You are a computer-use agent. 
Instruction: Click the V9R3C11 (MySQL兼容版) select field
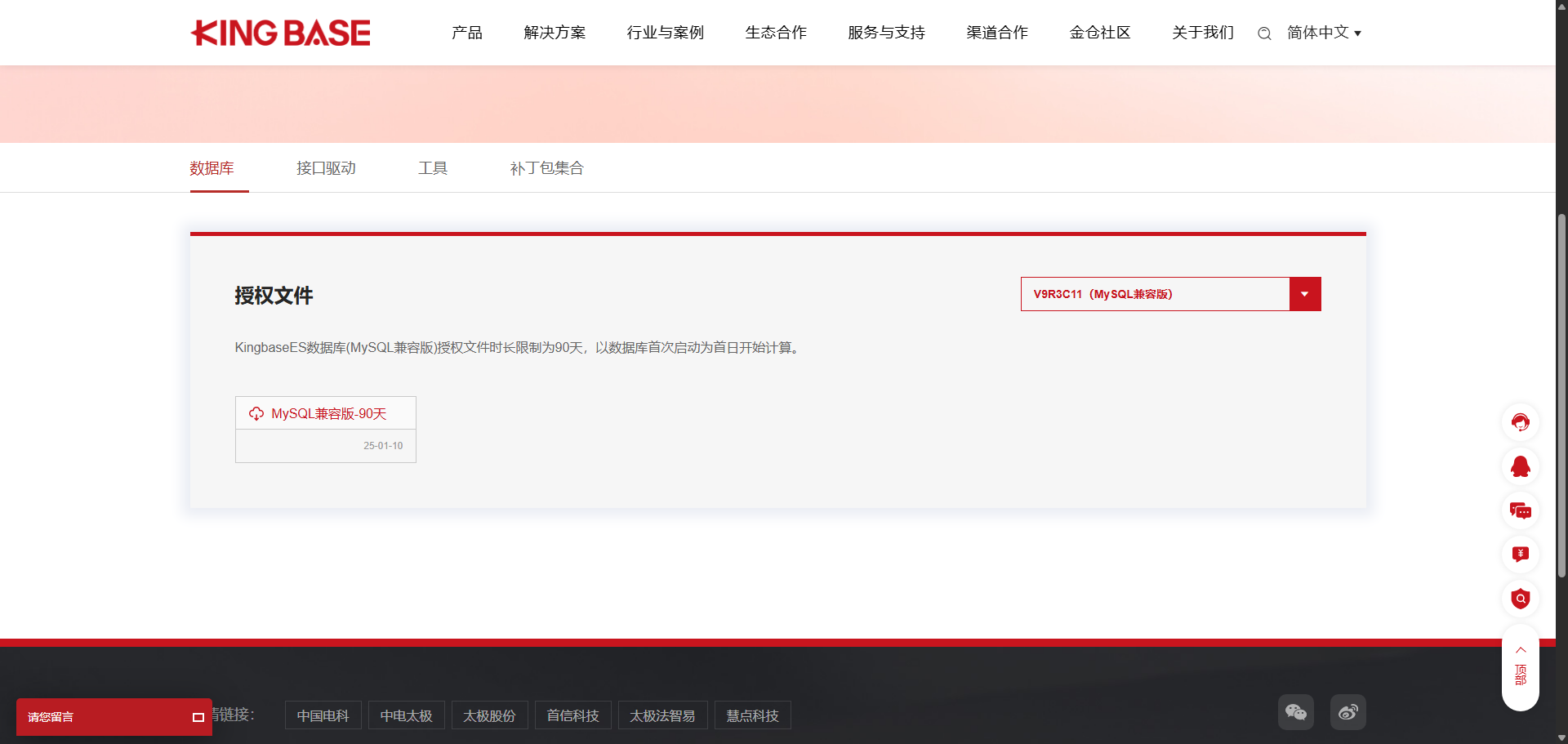click(x=1170, y=294)
